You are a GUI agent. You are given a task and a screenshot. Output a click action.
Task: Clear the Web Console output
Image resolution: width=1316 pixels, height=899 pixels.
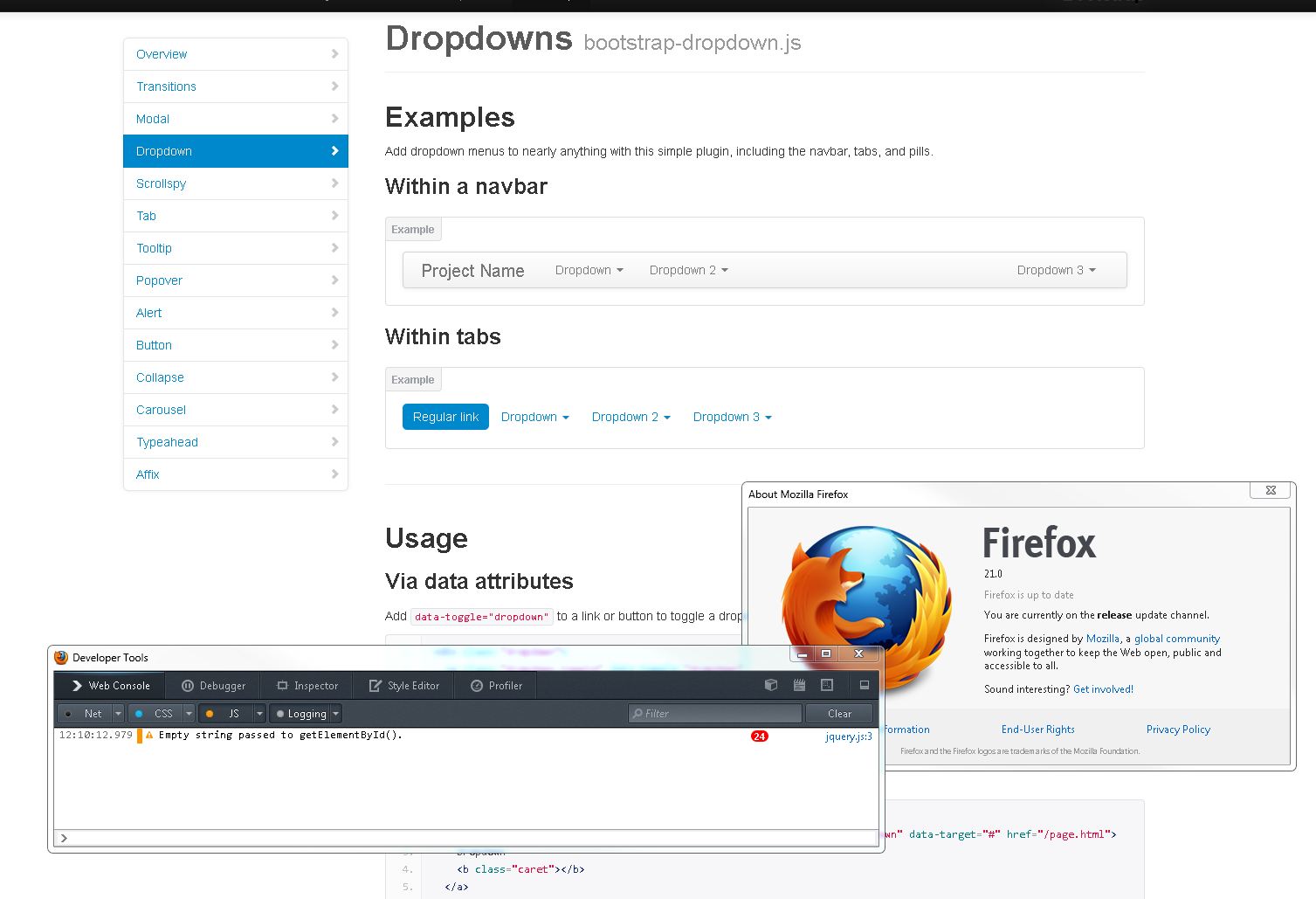(839, 714)
